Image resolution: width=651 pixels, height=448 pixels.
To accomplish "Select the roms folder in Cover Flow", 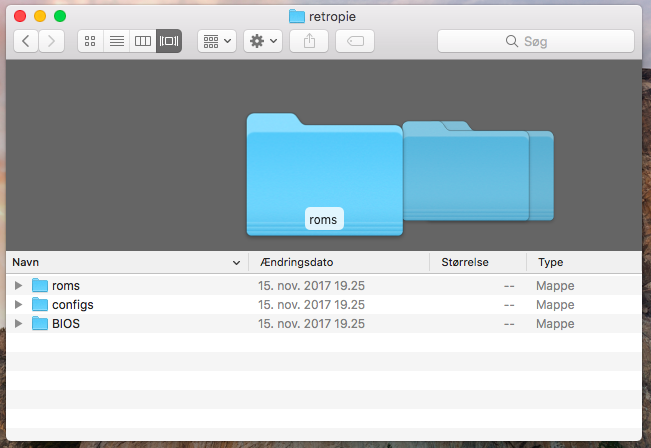I will pyautogui.click(x=324, y=174).
